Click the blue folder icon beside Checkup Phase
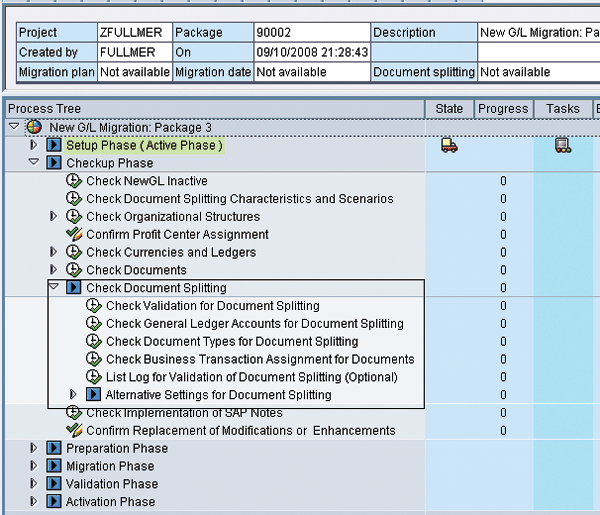This screenshot has width=600, height=515. click(54, 163)
